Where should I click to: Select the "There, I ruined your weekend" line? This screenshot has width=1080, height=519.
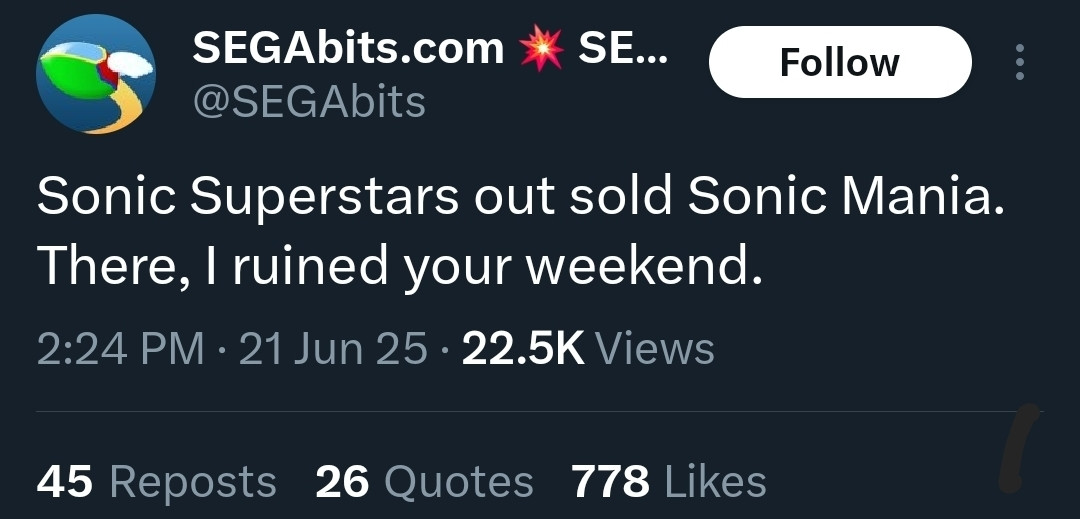(400, 268)
